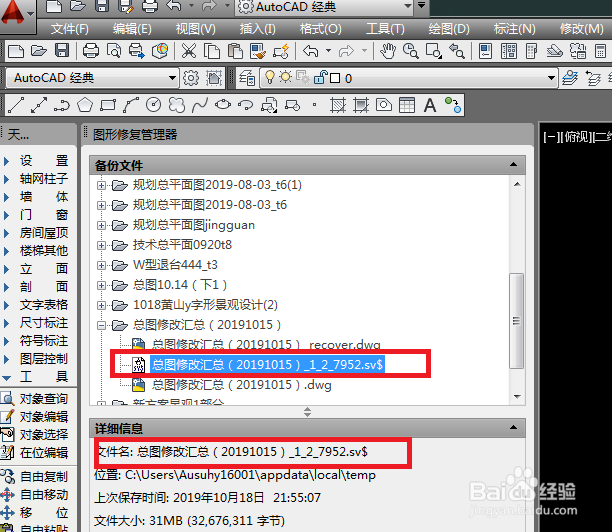
Task: Activate the Pan hand tool
Action: tap(388, 51)
